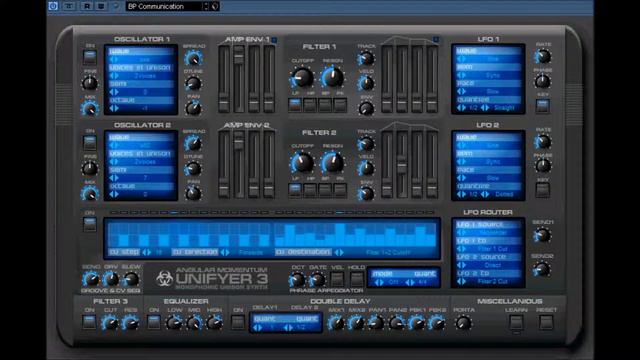640x360 pixels.
Task: Select the Filter 1 HP mode button
Action: (x=310, y=105)
